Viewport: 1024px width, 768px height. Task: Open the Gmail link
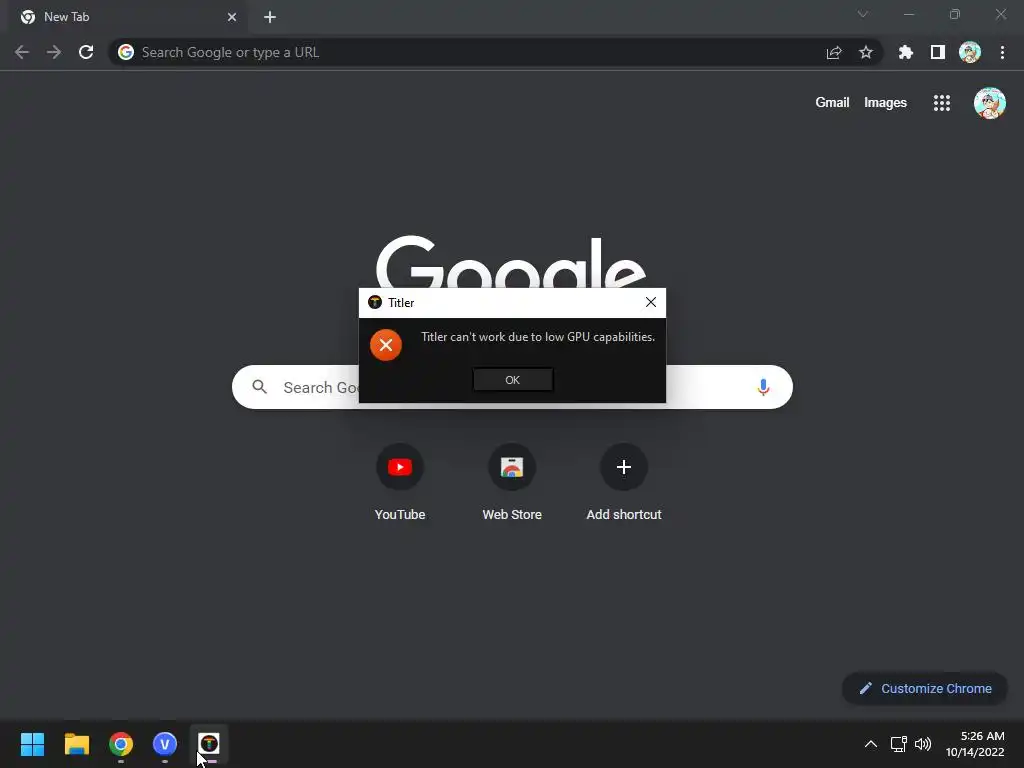tap(832, 103)
